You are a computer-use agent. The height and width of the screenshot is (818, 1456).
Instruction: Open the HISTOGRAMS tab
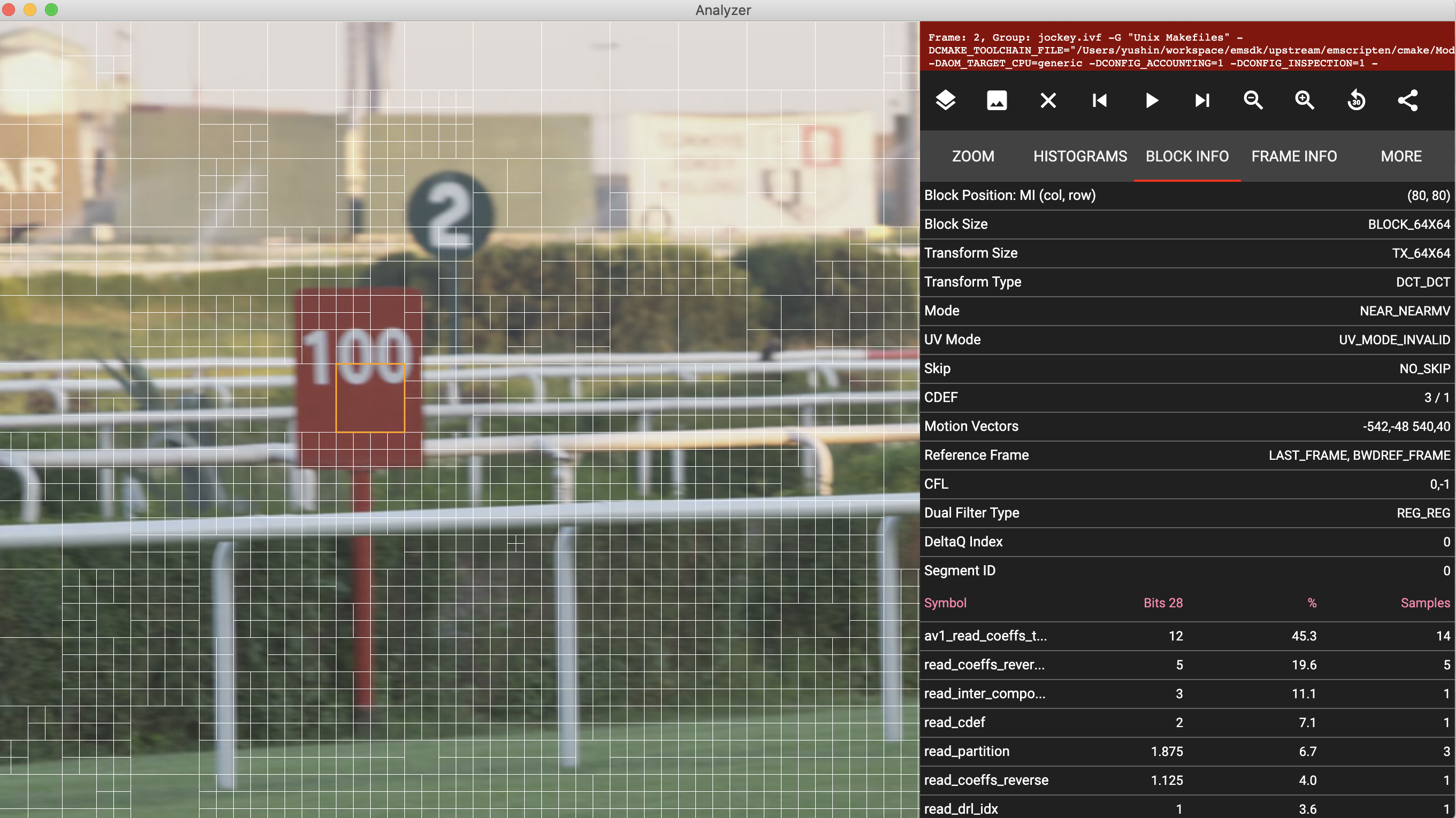[1079, 157]
